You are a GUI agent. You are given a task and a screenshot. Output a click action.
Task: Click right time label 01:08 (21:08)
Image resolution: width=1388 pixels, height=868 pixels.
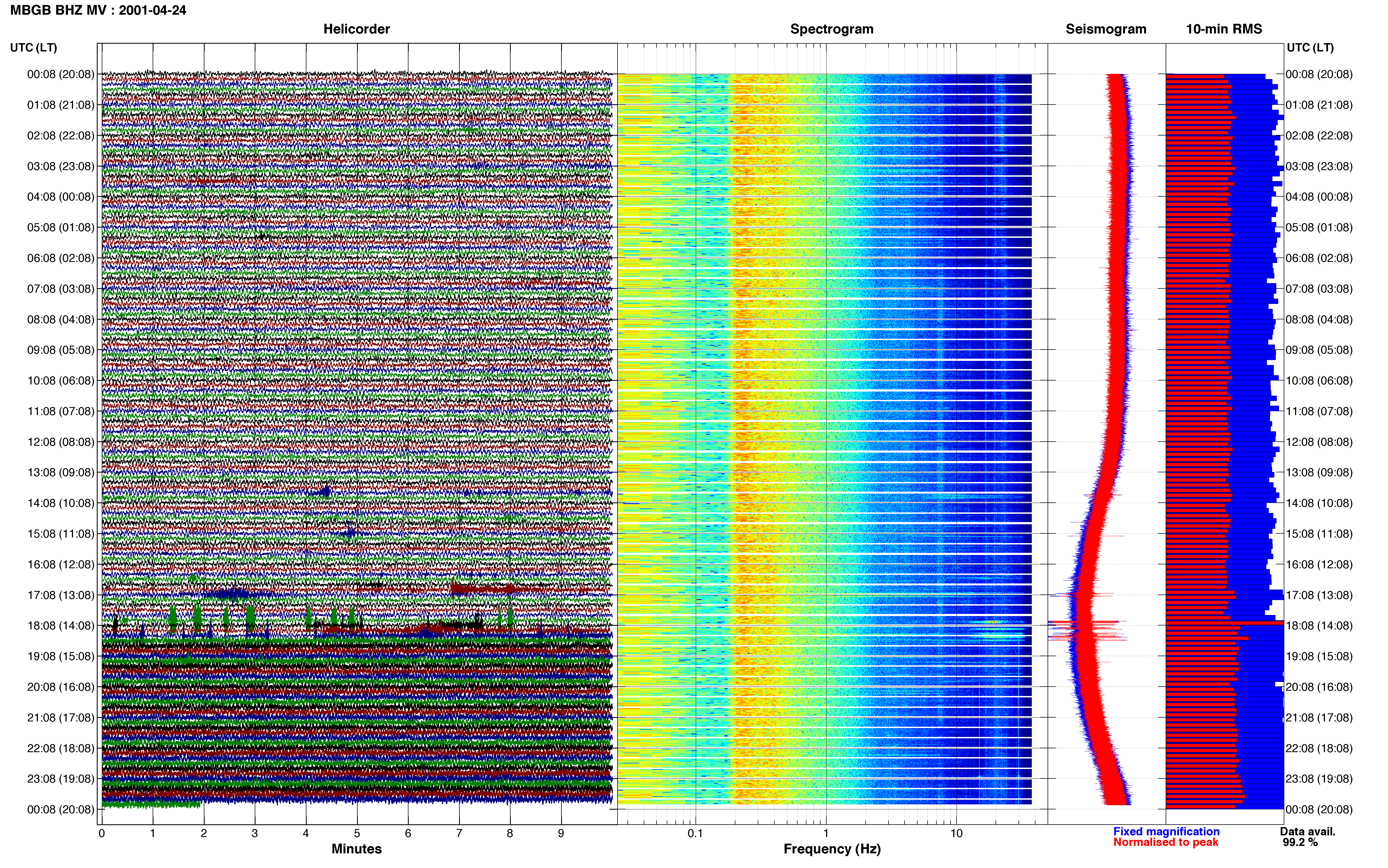click(x=1319, y=105)
